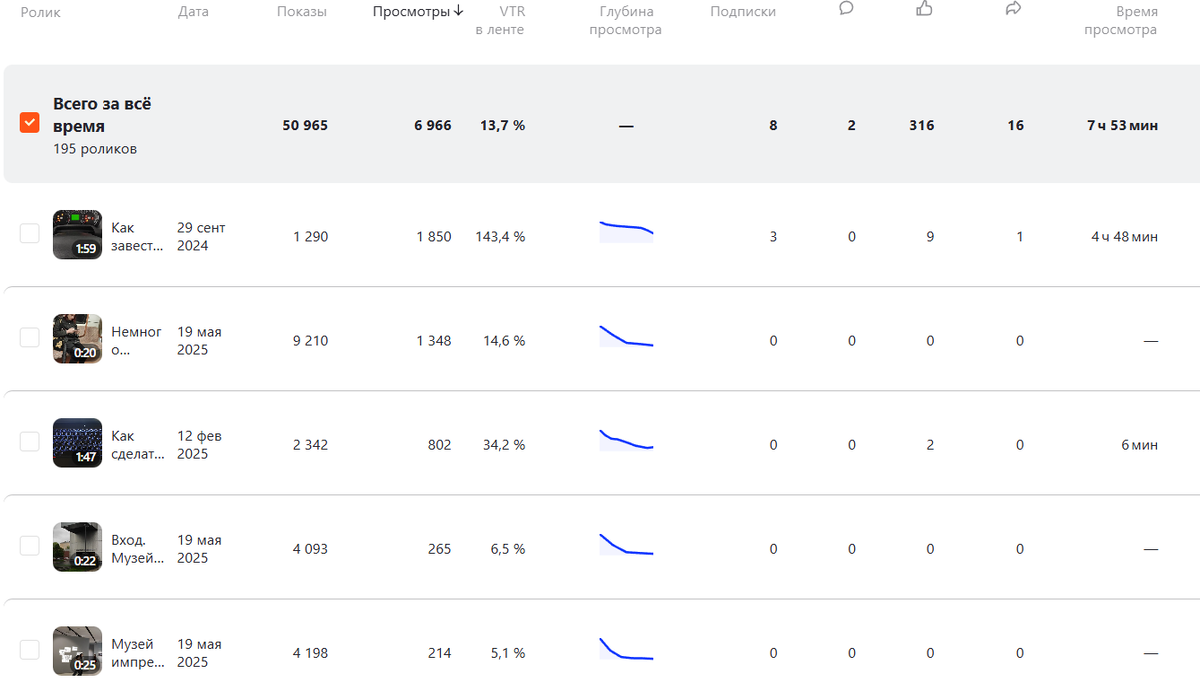
Task: Open the video titled Немного…
Action: click(137, 341)
